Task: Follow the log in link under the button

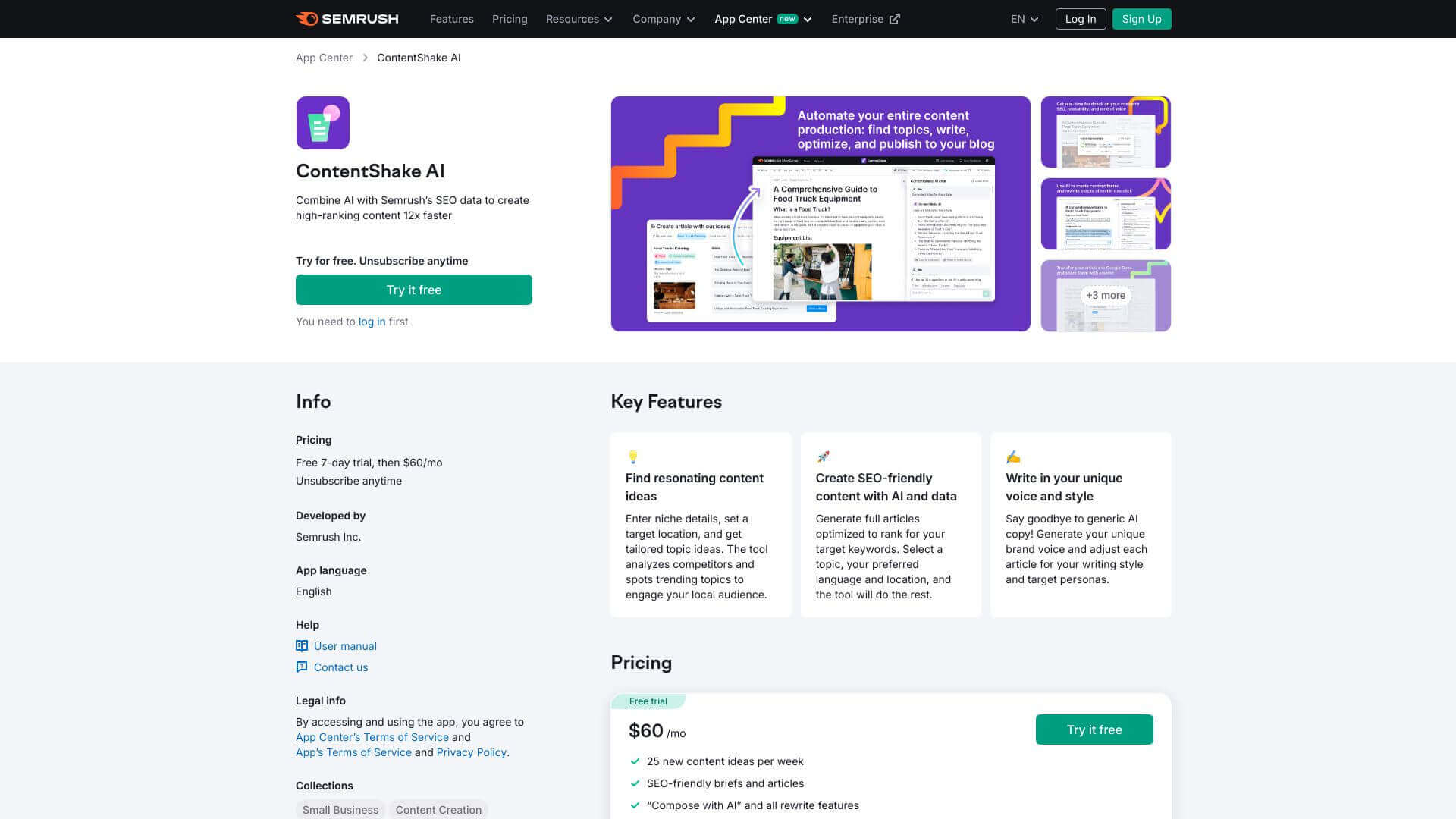Action: (x=372, y=322)
